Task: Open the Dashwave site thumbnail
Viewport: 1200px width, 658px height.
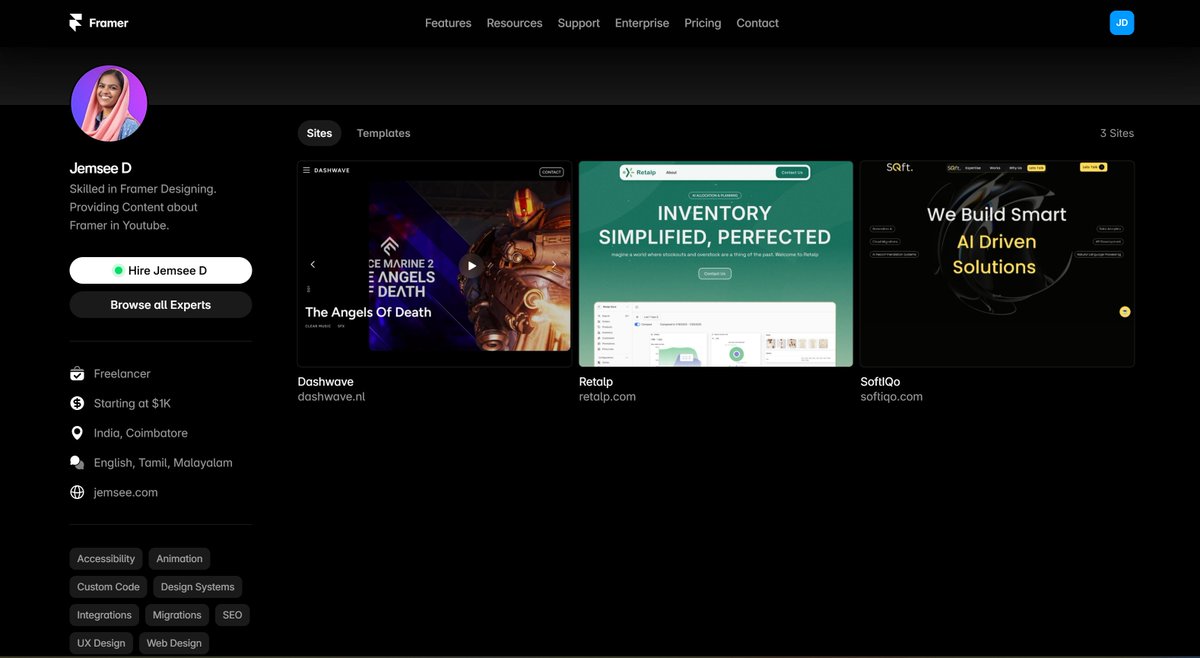Action: pyautogui.click(x=435, y=264)
